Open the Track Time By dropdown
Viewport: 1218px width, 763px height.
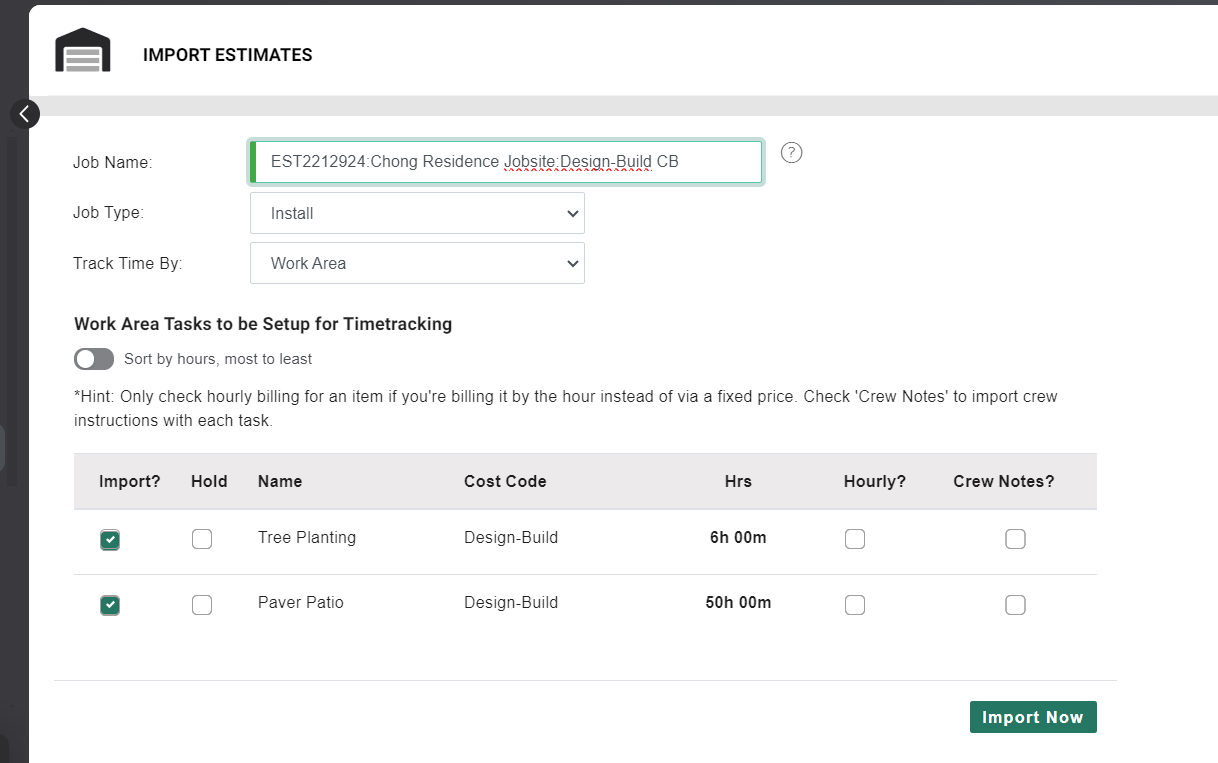pos(417,263)
